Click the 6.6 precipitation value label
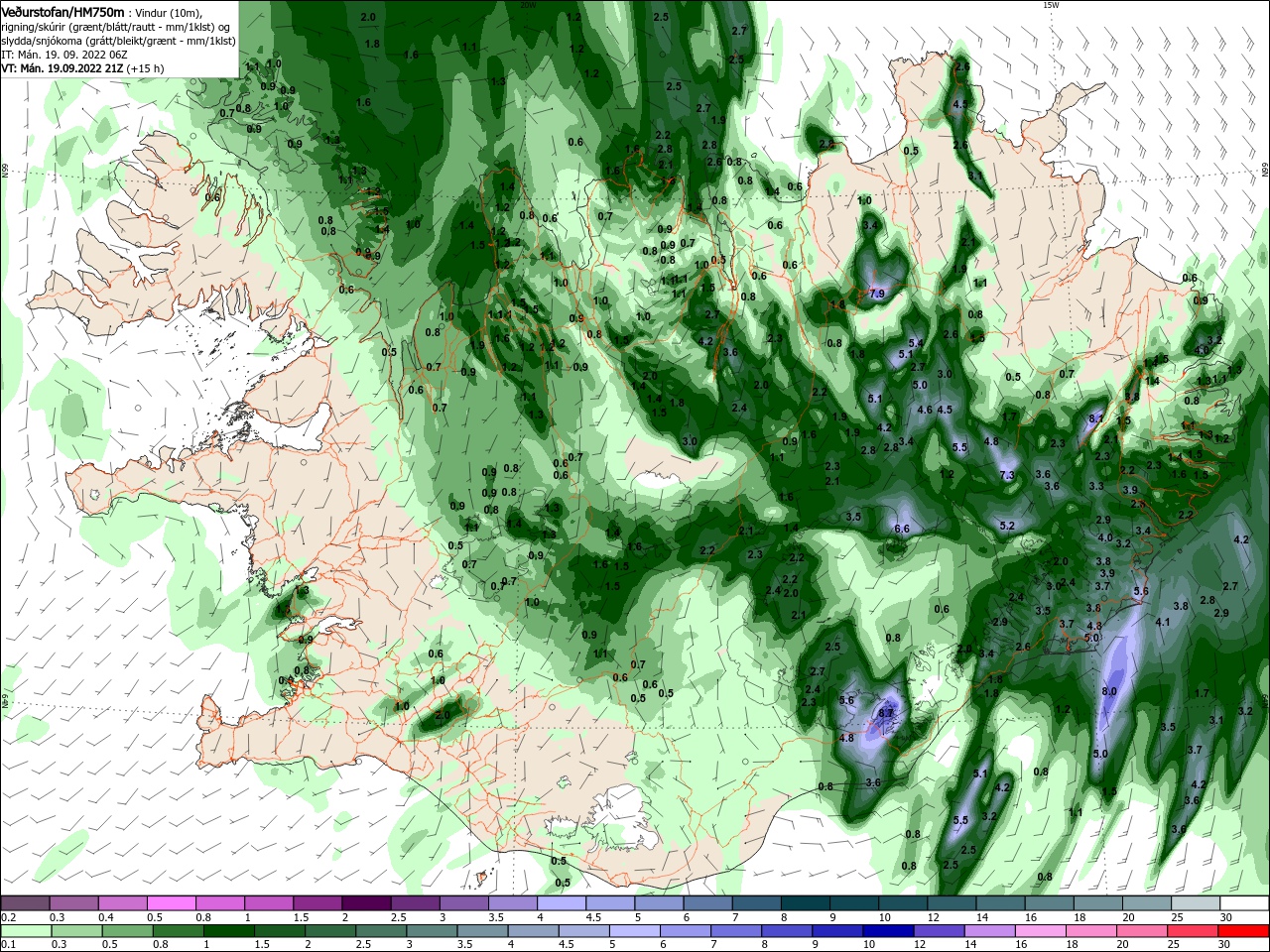The image size is (1270, 952). coord(902,530)
